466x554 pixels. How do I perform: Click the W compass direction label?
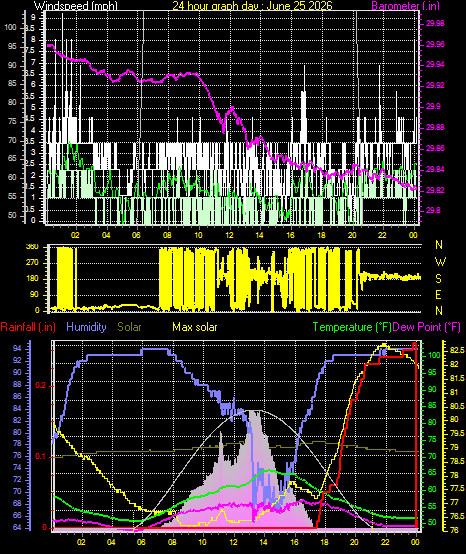pyautogui.click(x=440, y=262)
